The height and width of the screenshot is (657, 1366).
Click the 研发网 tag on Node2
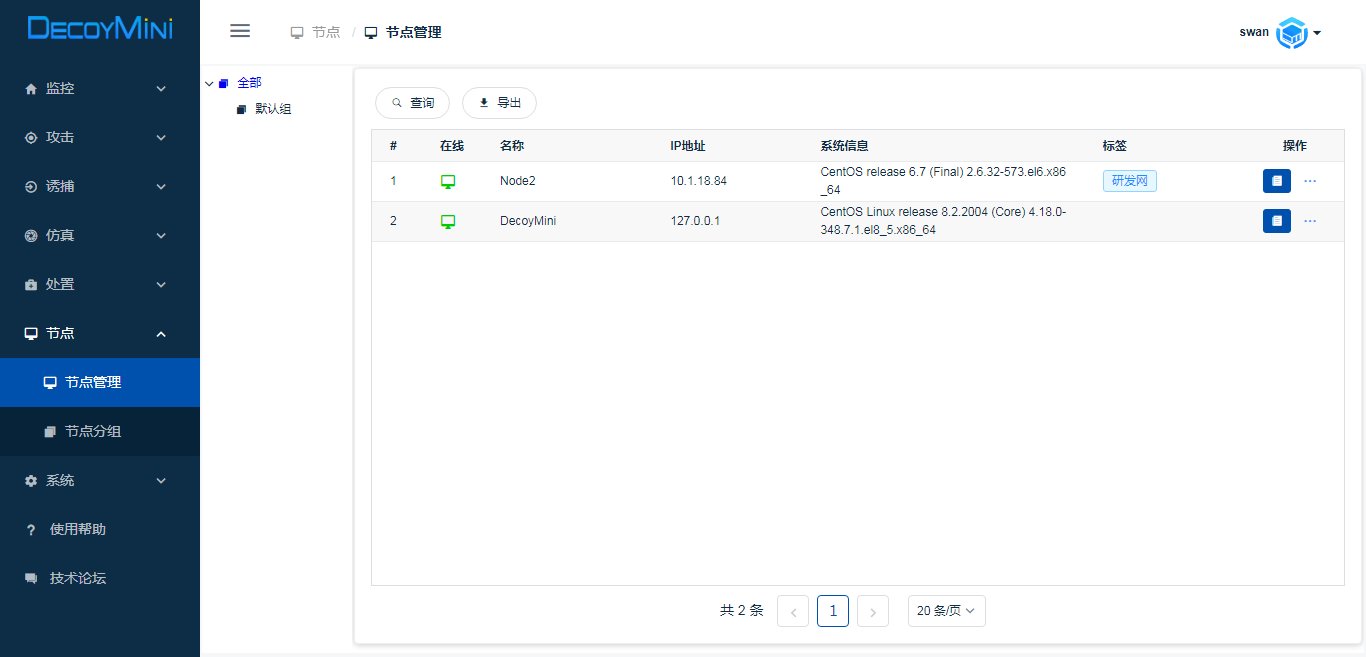pyautogui.click(x=1129, y=181)
